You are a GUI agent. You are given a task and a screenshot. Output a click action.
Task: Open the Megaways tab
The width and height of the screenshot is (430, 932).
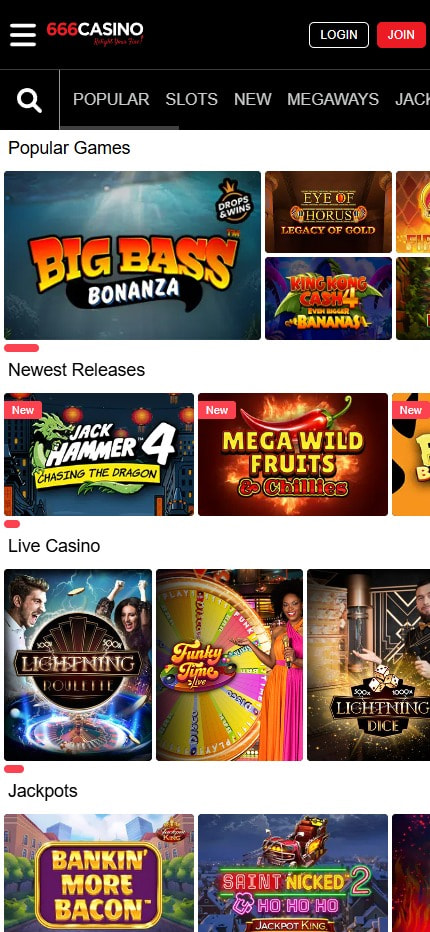(333, 99)
